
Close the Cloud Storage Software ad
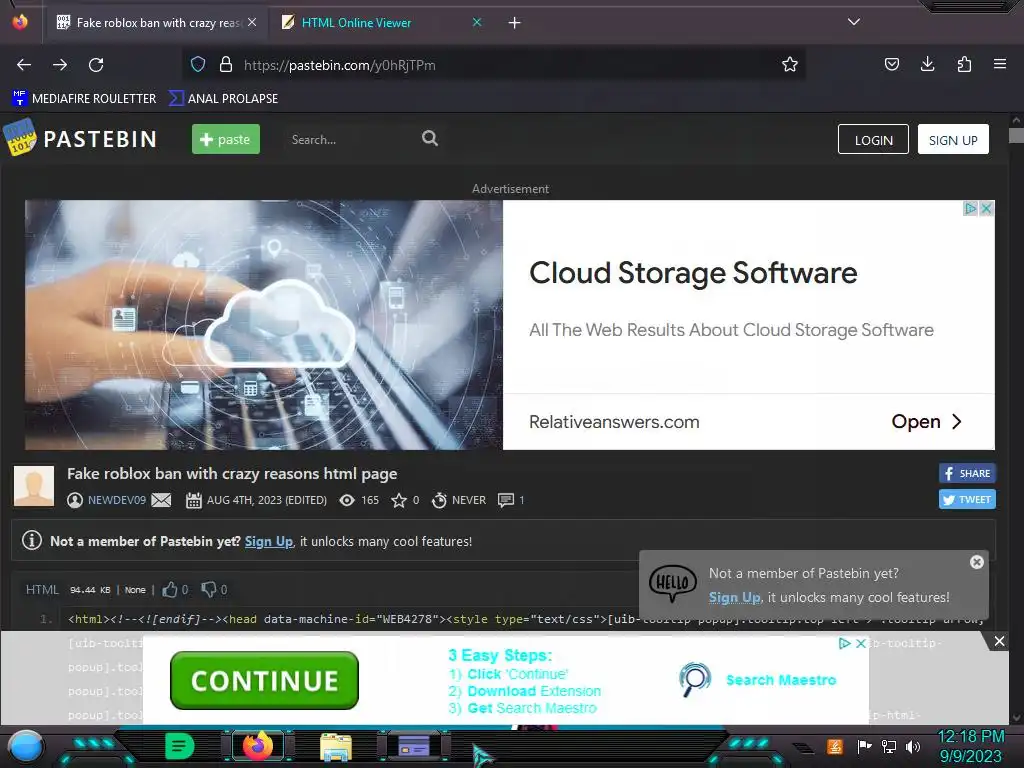(x=986, y=208)
